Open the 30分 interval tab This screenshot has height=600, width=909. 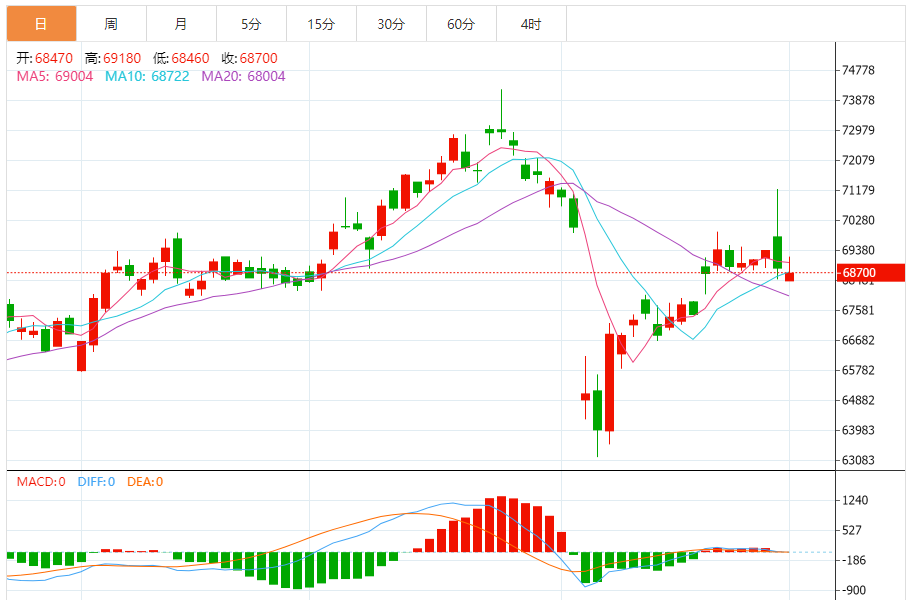click(391, 24)
